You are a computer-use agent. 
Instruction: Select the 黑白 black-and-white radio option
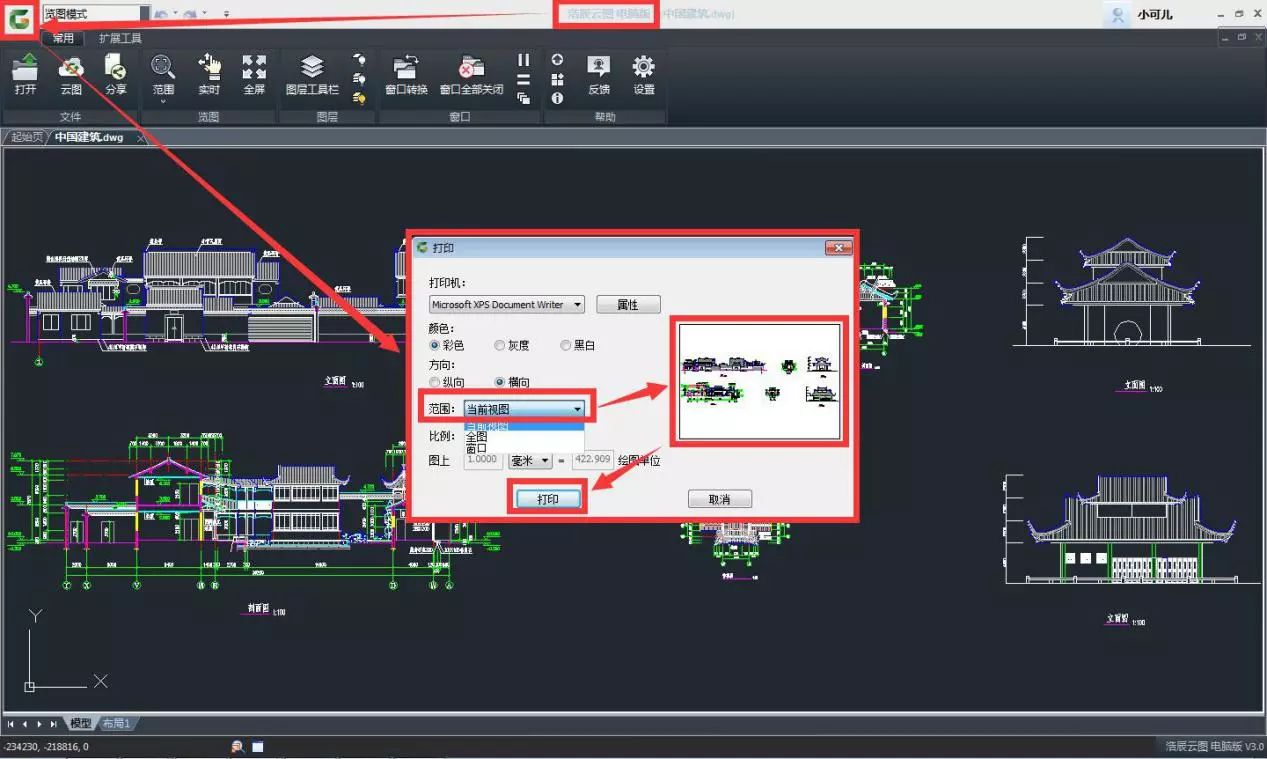(x=566, y=345)
